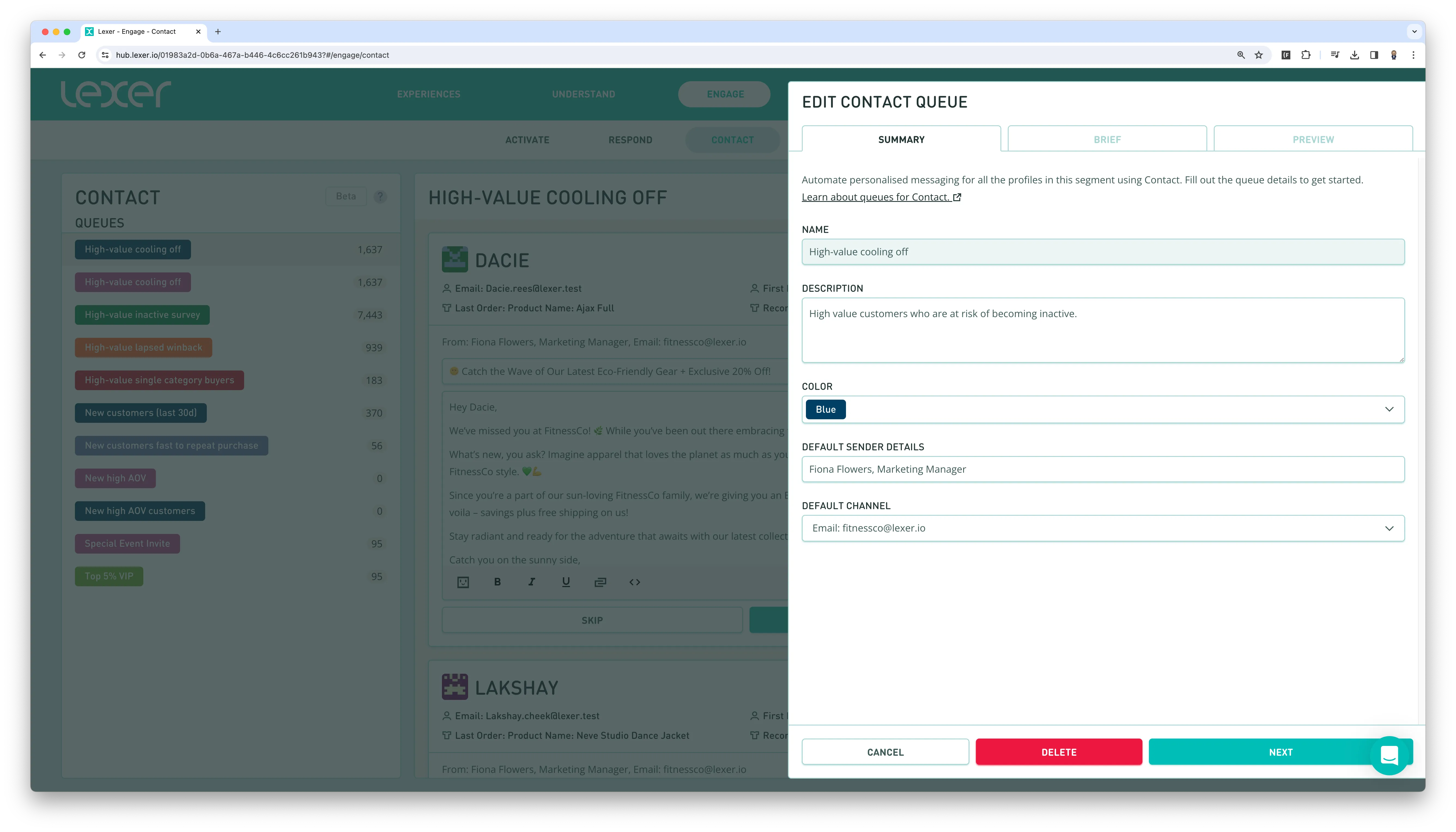
Task: Open Chrome tab search chevron
Action: 1414,31
